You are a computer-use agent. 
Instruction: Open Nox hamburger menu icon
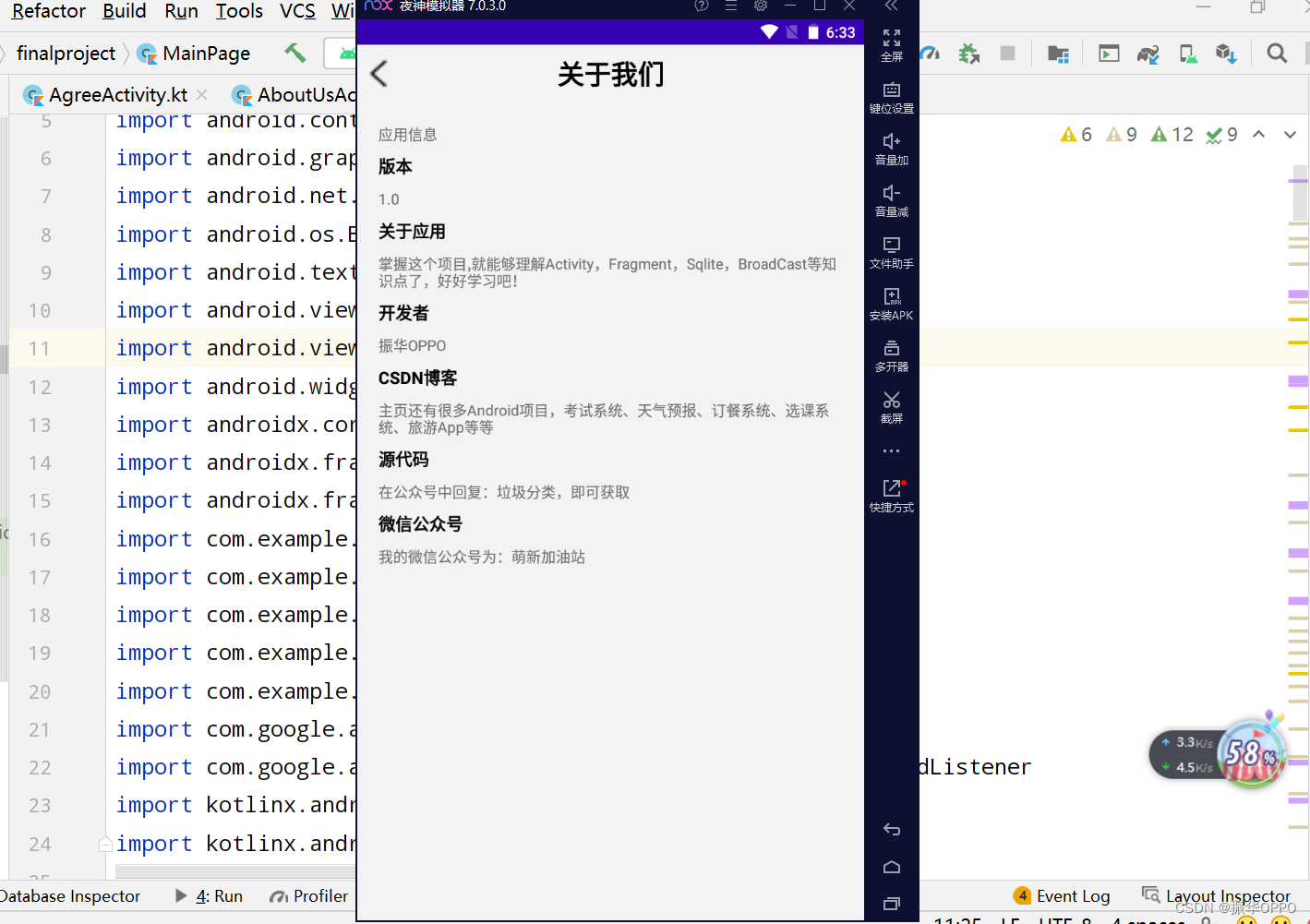click(731, 6)
